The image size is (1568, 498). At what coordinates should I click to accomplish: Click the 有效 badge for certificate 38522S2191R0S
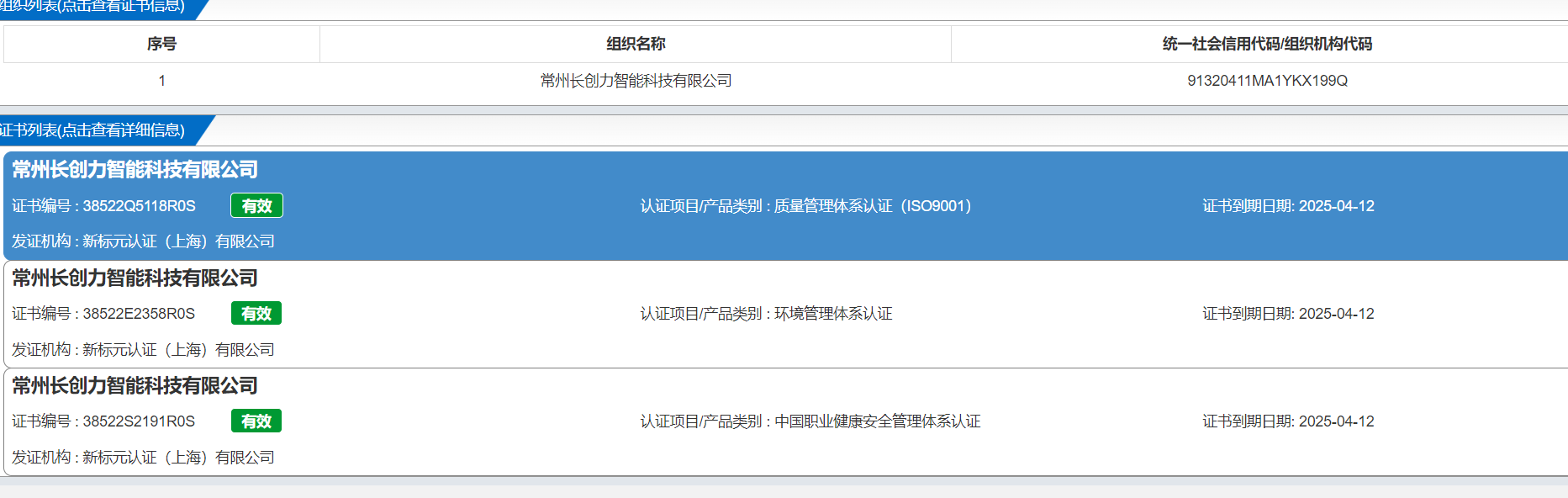click(x=256, y=421)
